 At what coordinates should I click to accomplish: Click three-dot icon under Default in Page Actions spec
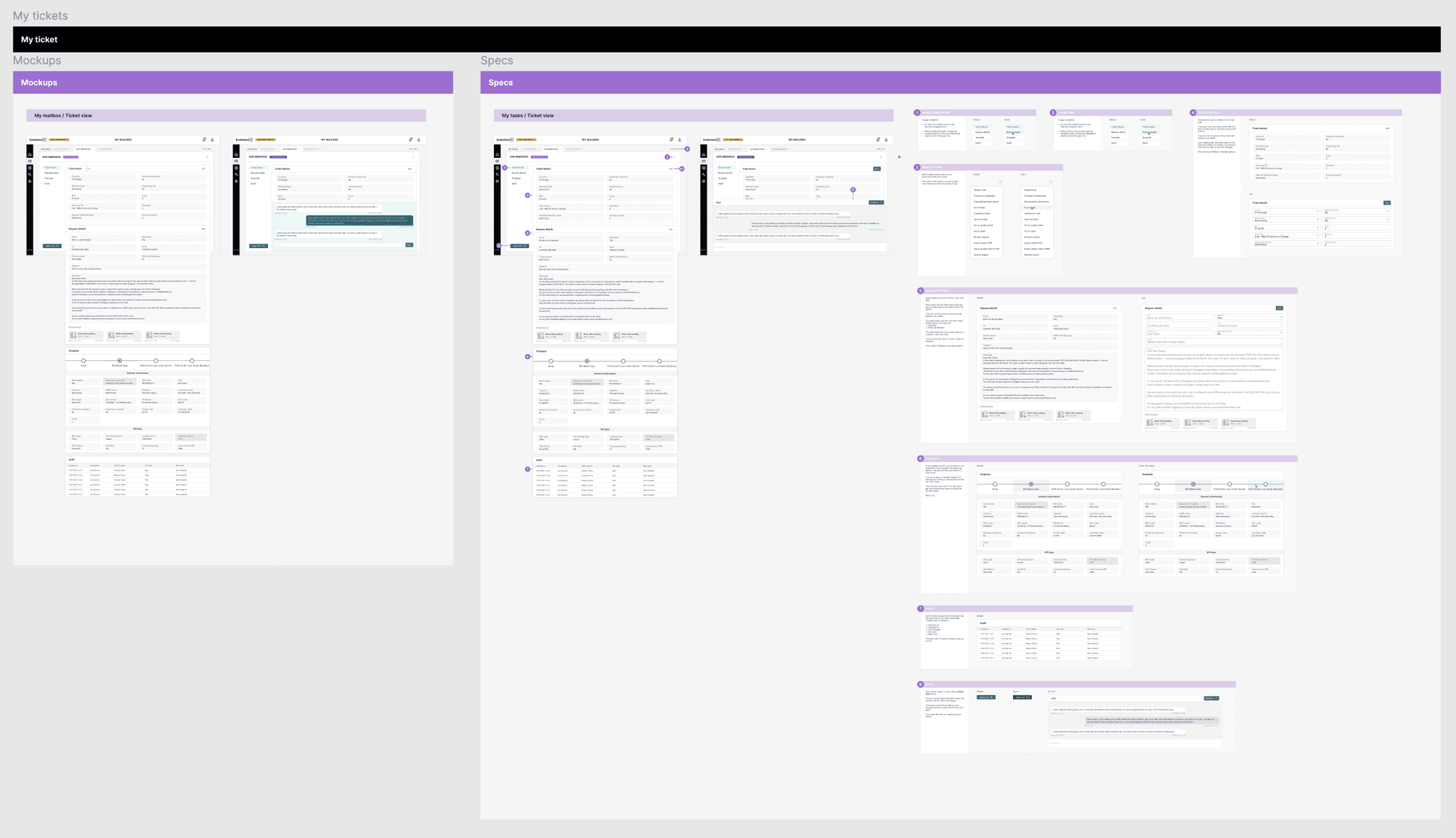[x=1000, y=181]
